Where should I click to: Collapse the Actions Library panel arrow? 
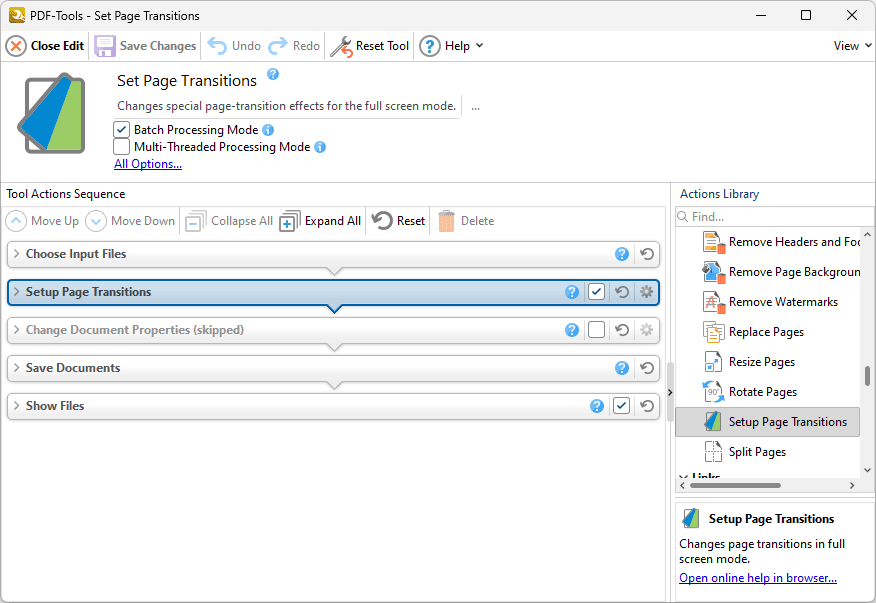(x=670, y=393)
